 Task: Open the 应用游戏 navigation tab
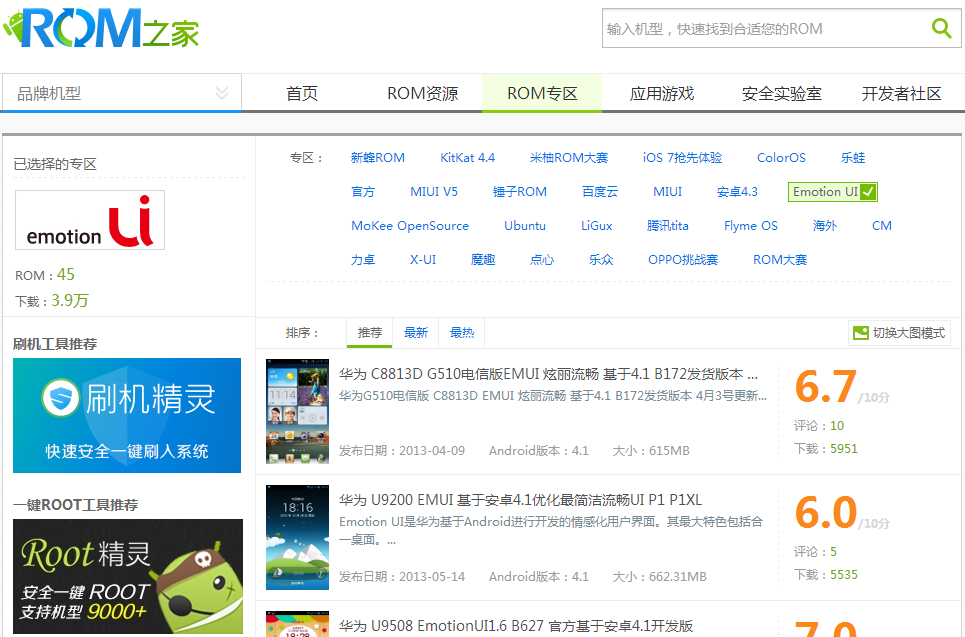coord(662,94)
